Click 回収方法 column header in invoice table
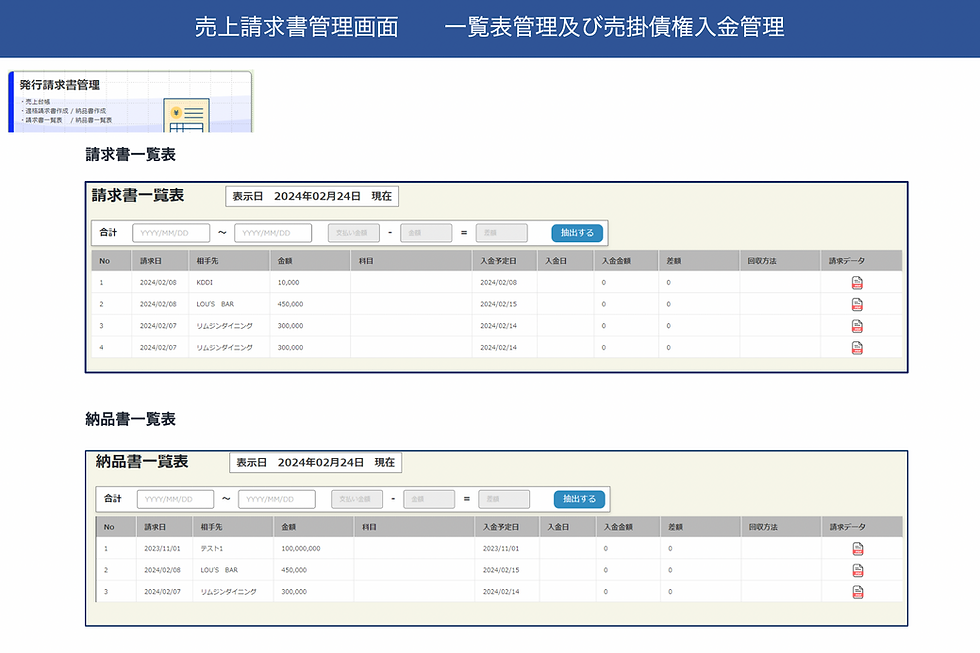This screenshot has width=980, height=653. [x=762, y=261]
